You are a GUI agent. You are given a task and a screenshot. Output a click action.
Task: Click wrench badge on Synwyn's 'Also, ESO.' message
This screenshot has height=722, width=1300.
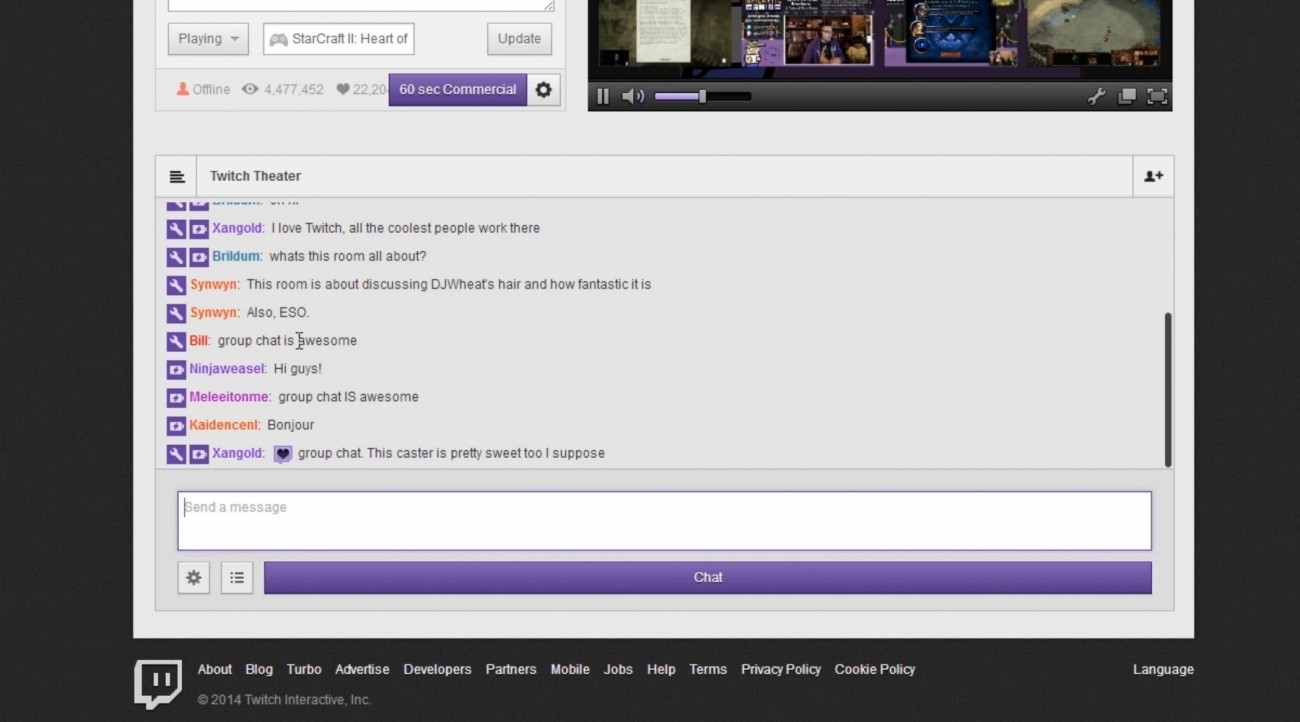pyautogui.click(x=176, y=313)
